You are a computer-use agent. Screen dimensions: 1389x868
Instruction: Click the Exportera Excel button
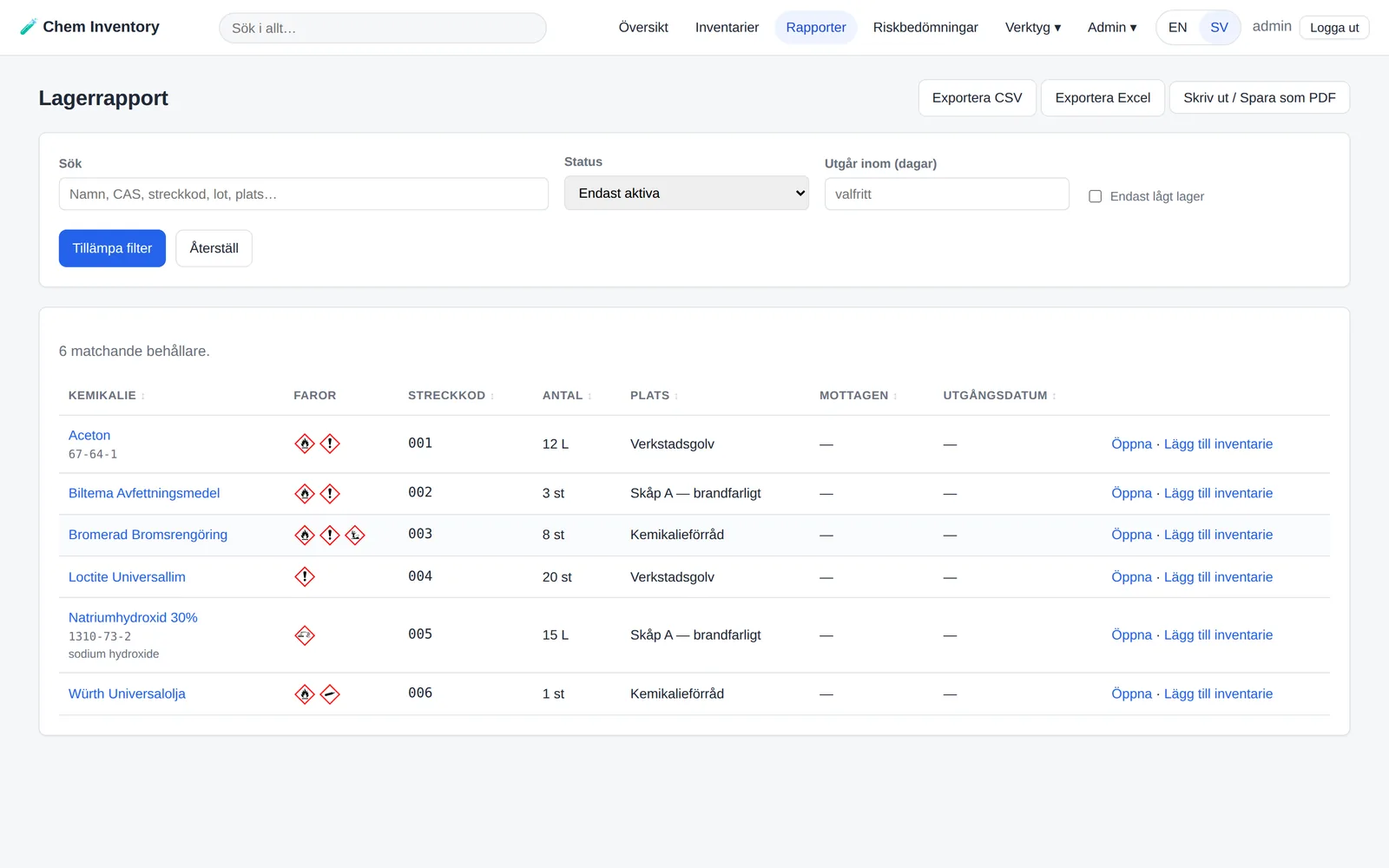pos(1103,98)
